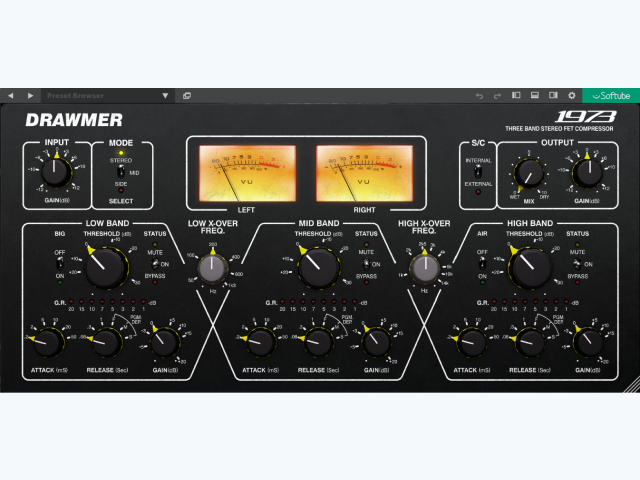Screen dimensions: 640x480
Task: Click the Mid Band threshold knob
Action: [x=318, y=267]
